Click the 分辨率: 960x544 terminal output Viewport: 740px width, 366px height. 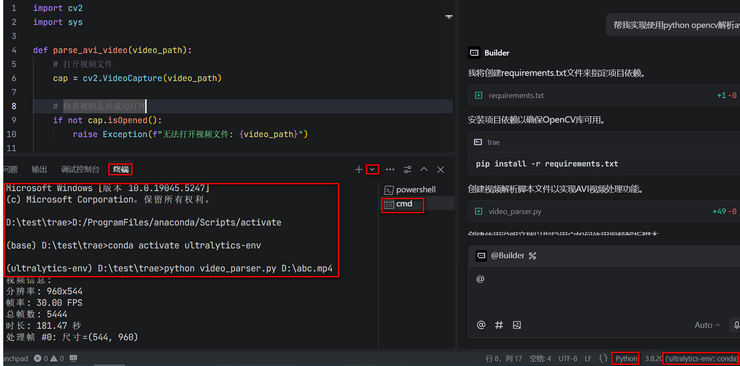coord(44,291)
